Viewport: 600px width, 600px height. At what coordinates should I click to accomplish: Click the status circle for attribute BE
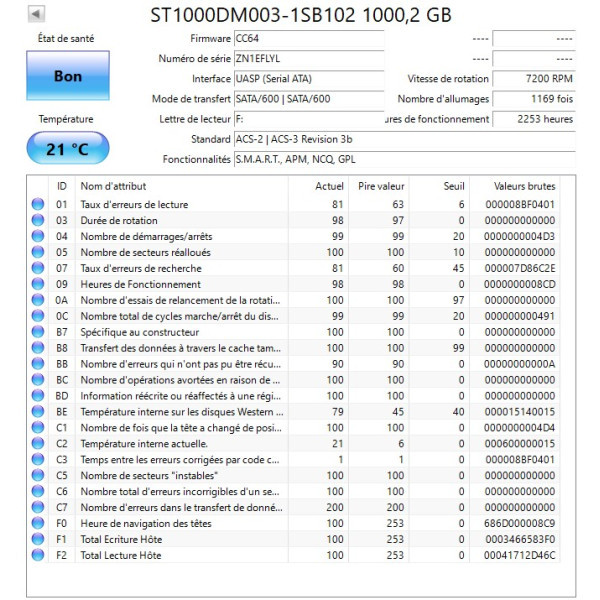pyautogui.click(x=38, y=411)
